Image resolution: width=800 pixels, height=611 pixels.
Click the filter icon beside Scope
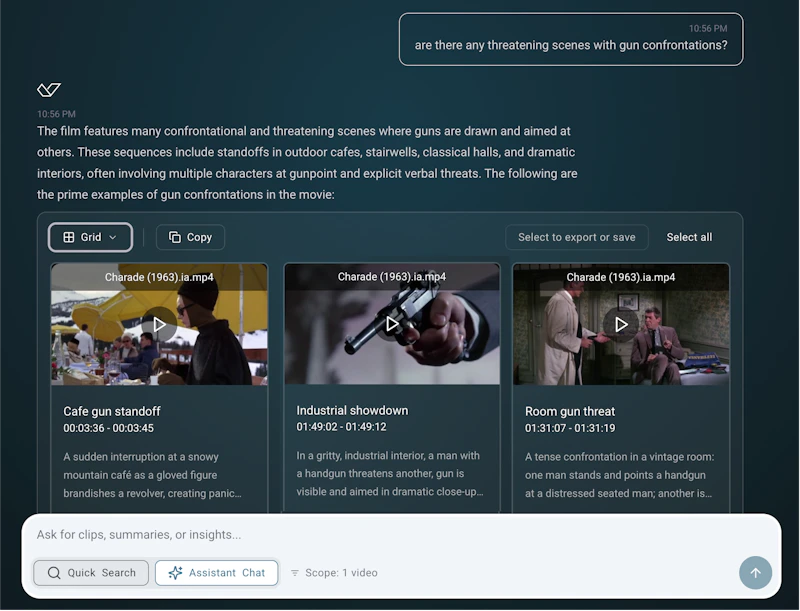click(x=295, y=573)
